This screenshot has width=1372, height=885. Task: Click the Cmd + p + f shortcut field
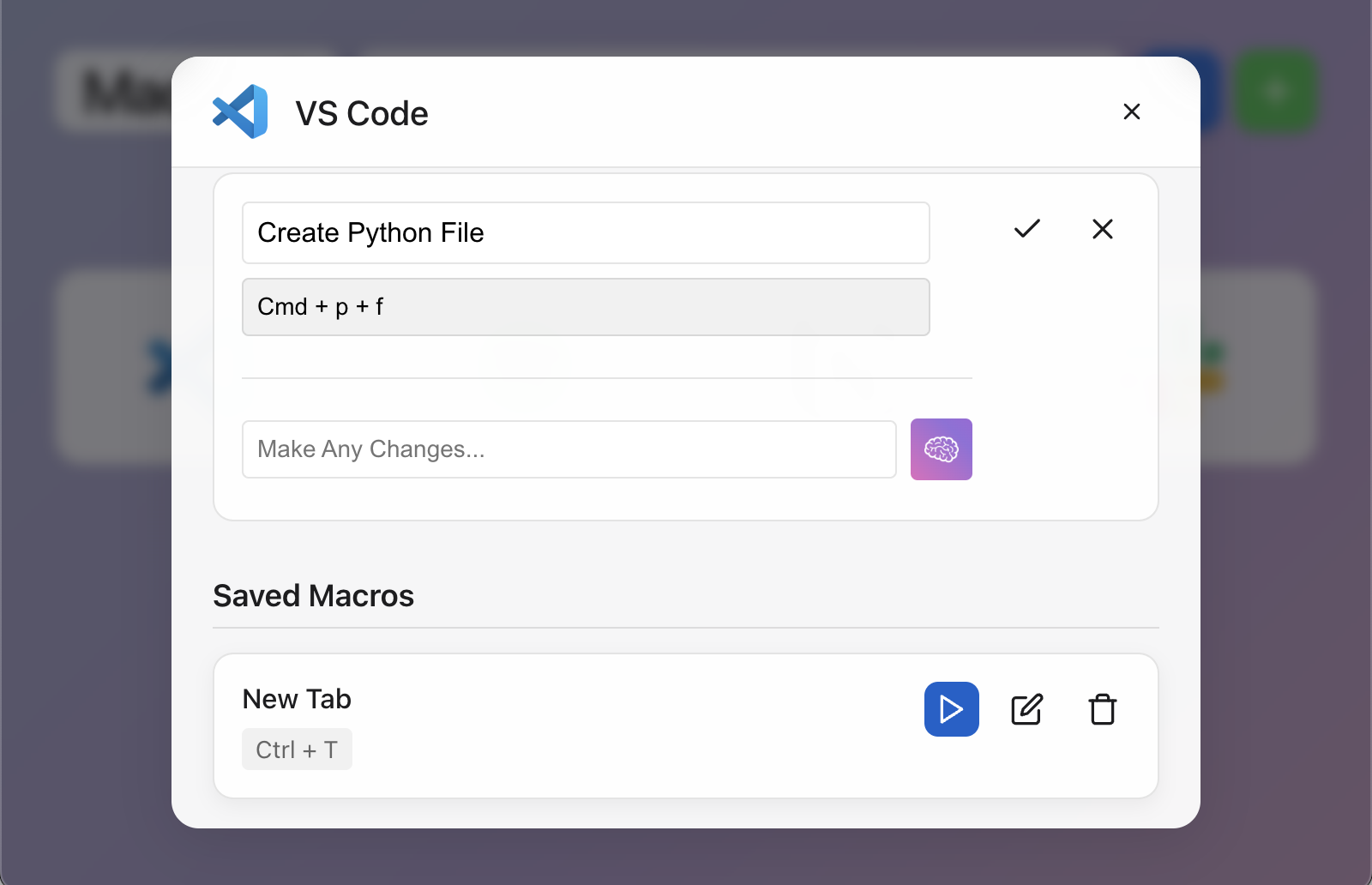click(x=586, y=307)
